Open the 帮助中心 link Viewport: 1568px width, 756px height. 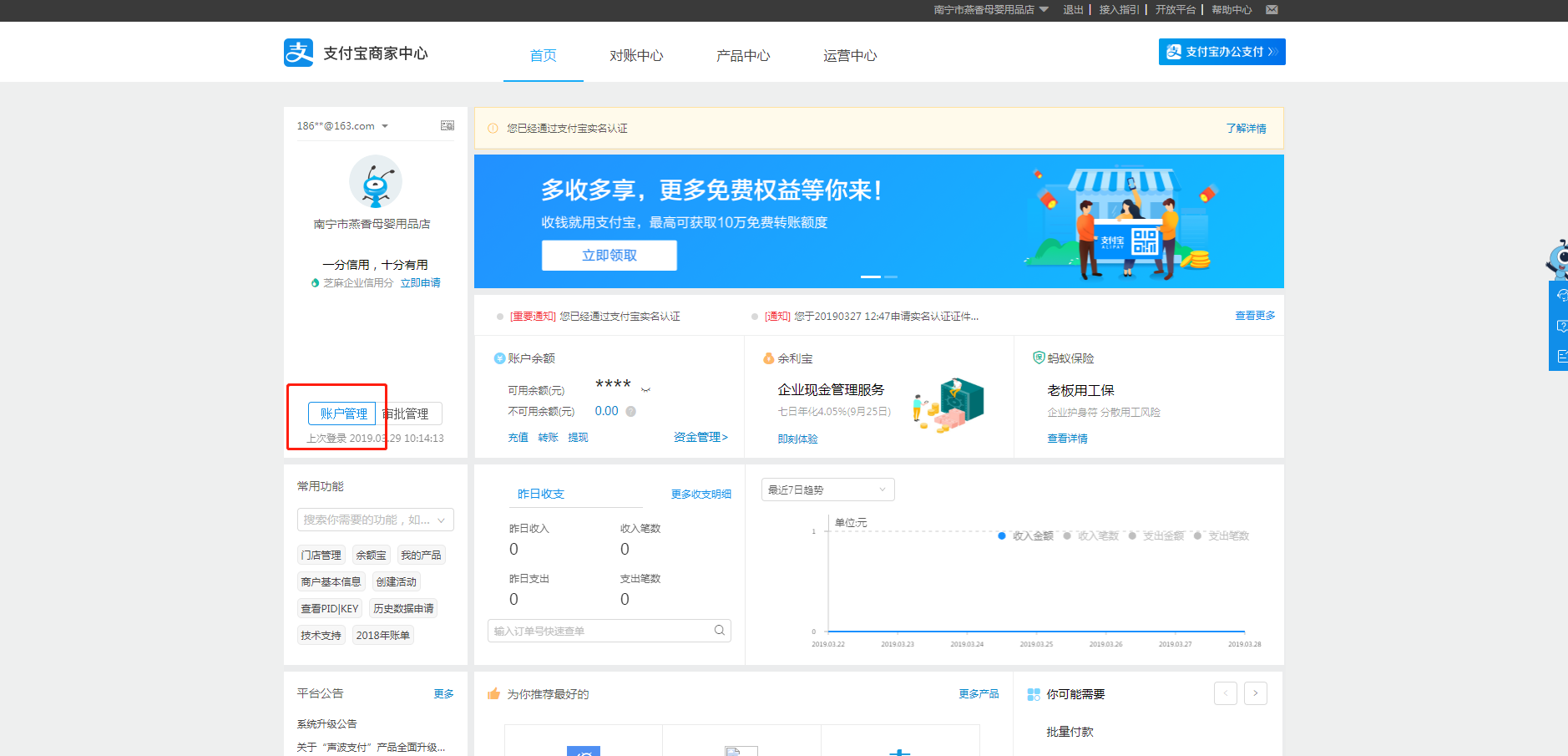[x=1232, y=10]
